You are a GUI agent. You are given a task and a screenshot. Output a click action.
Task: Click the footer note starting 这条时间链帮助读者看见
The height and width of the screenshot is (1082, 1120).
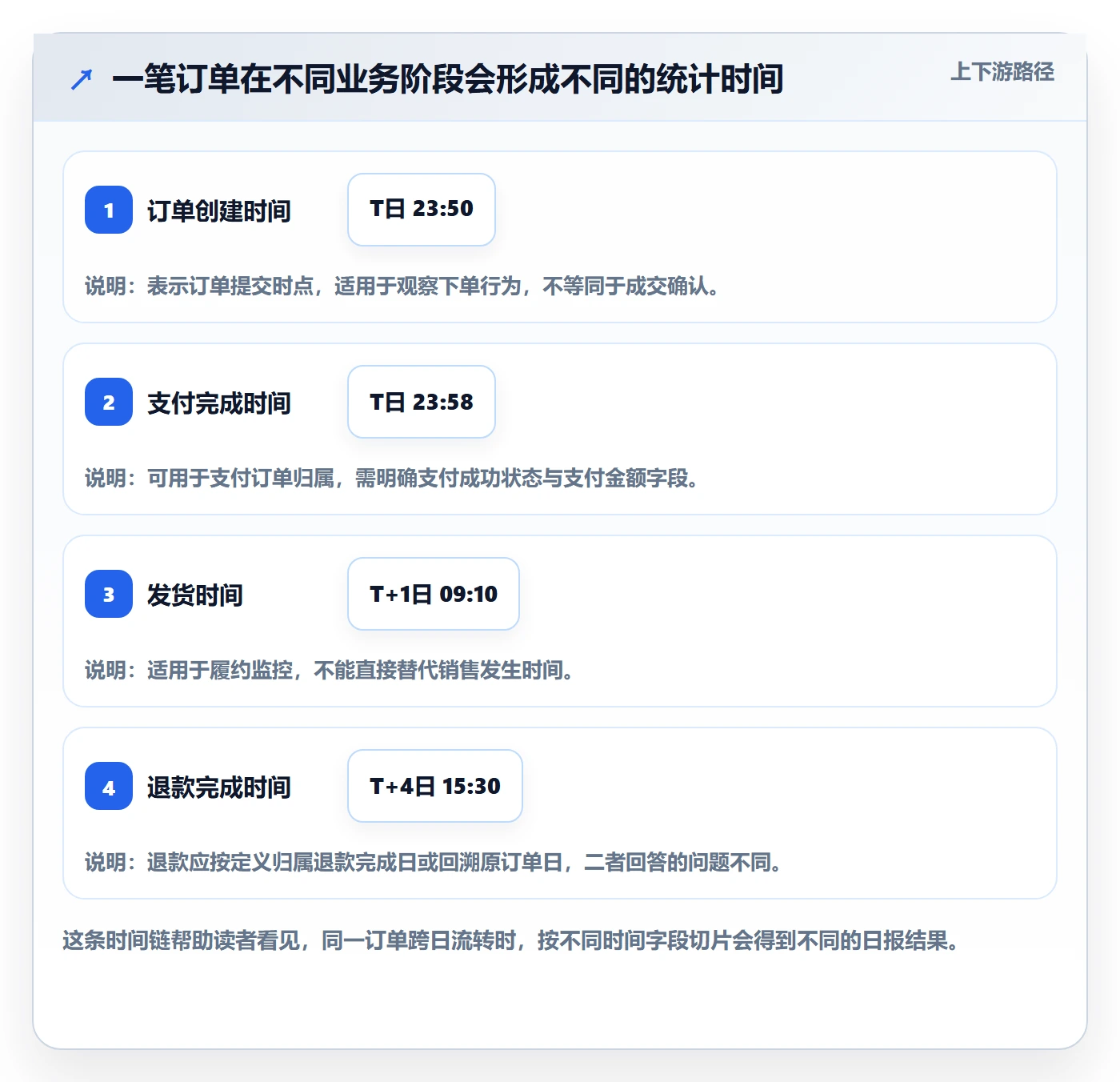[x=511, y=940]
